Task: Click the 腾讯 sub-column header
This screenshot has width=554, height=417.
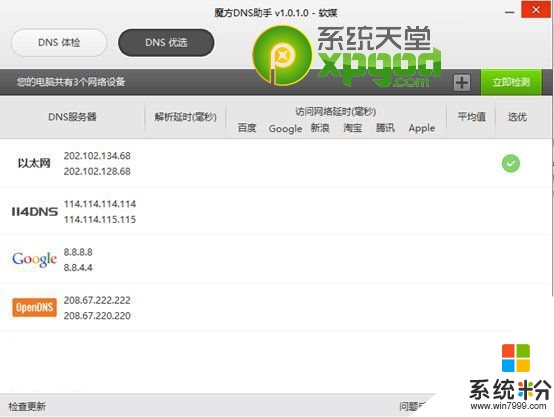Action: click(x=385, y=128)
